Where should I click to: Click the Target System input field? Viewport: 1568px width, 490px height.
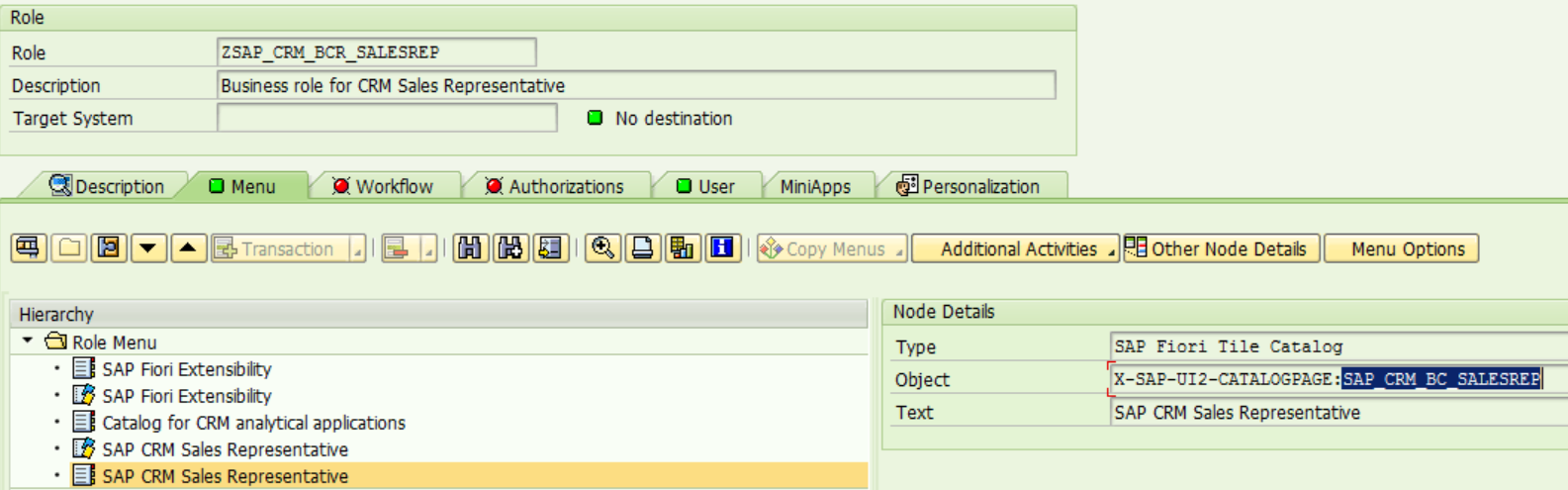pyautogui.click(x=387, y=118)
